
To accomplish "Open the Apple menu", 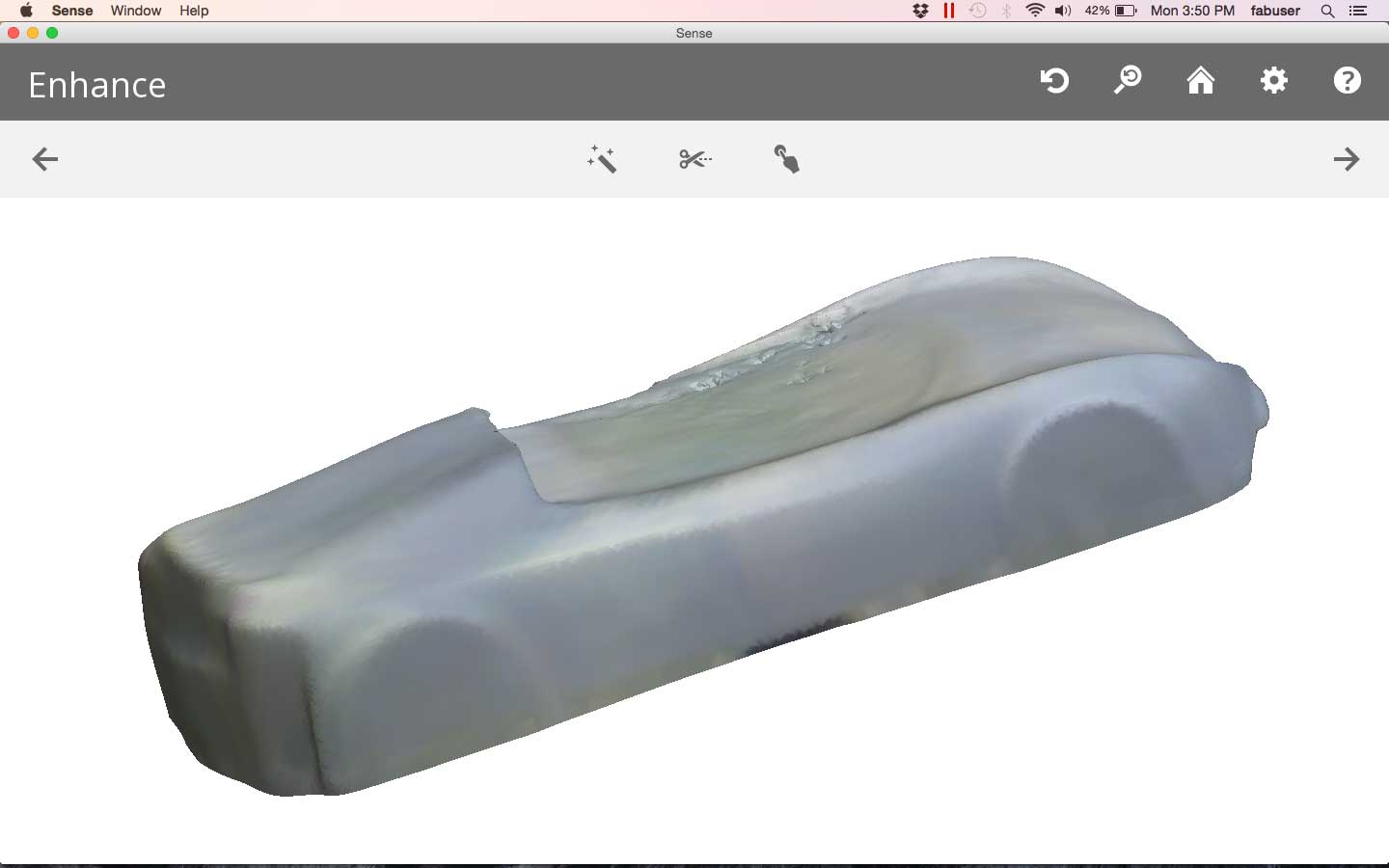I will [x=26, y=11].
